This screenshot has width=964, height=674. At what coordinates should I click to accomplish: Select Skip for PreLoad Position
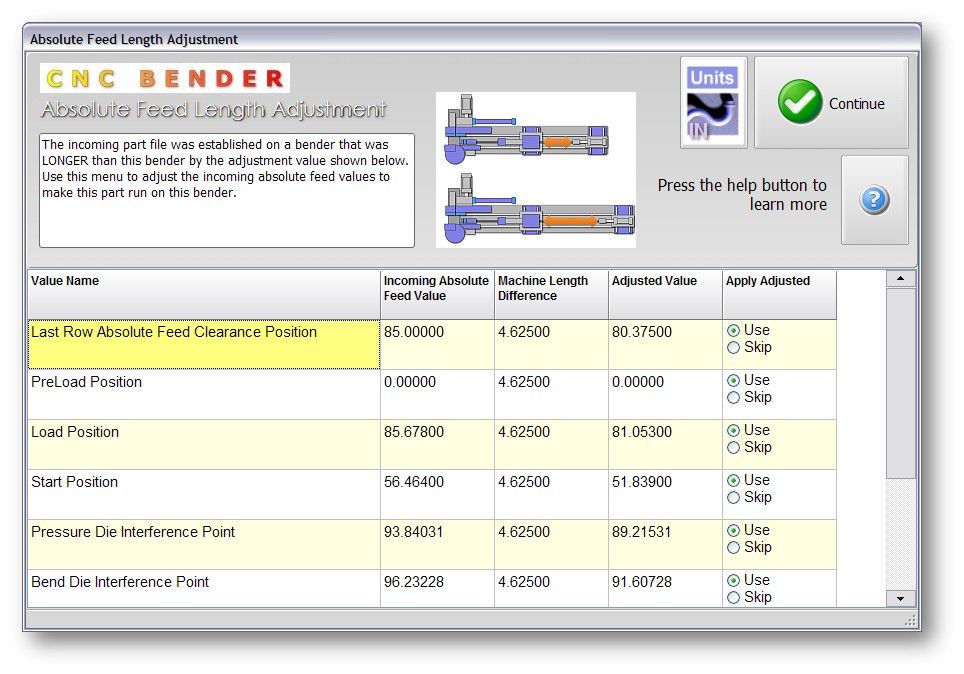[734, 398]
